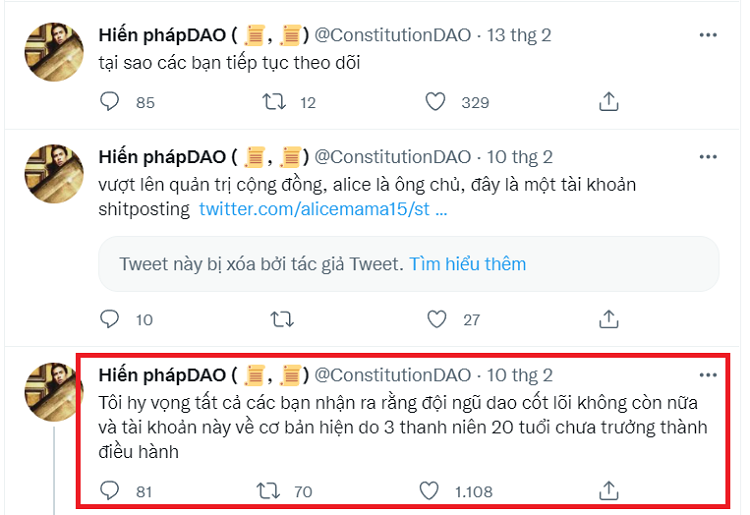750x515 pixels.
Task: Open the twitter.com/alicemama15 link
Action: click(x=322, y=210)
